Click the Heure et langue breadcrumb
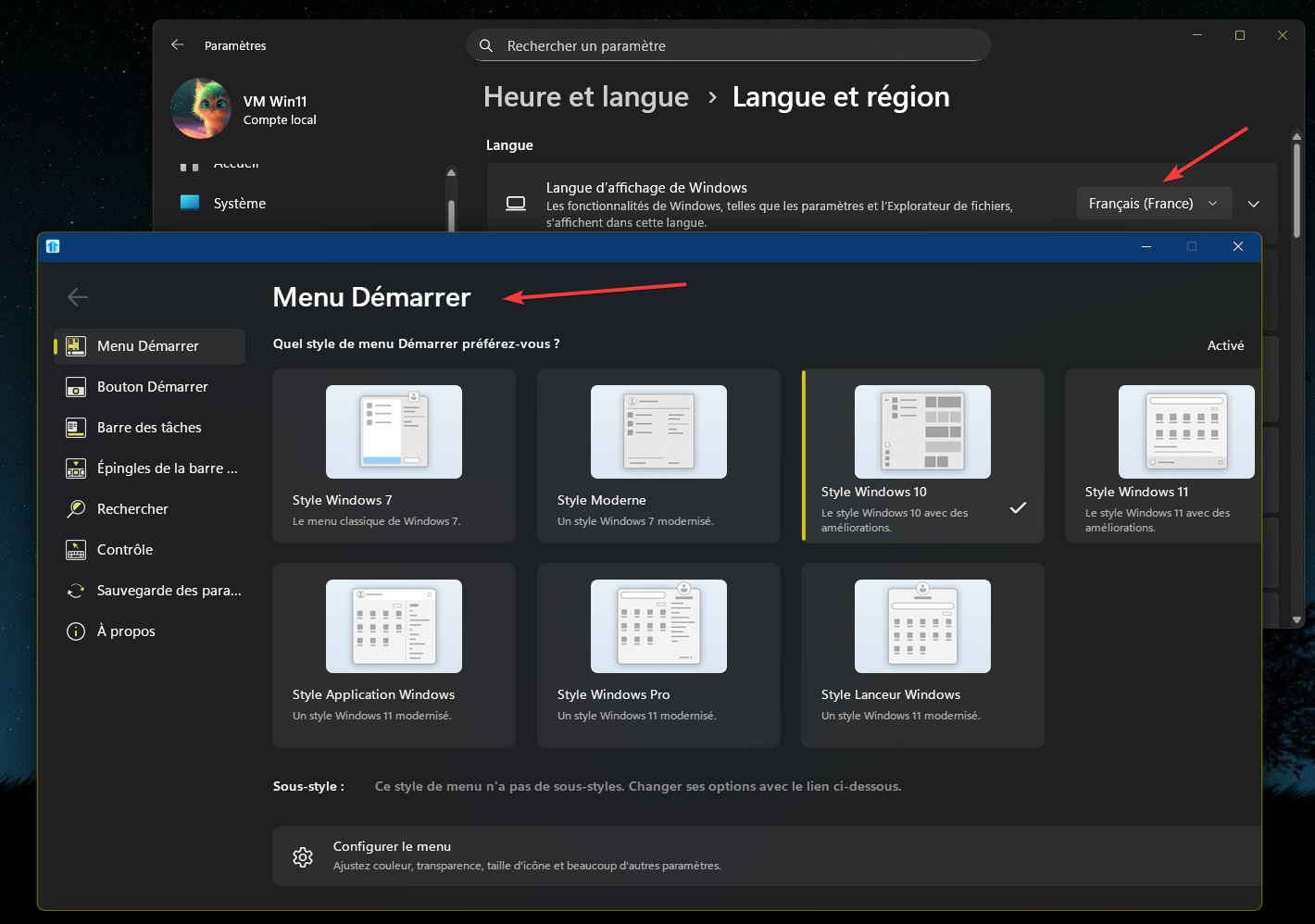 pos(585,97)
